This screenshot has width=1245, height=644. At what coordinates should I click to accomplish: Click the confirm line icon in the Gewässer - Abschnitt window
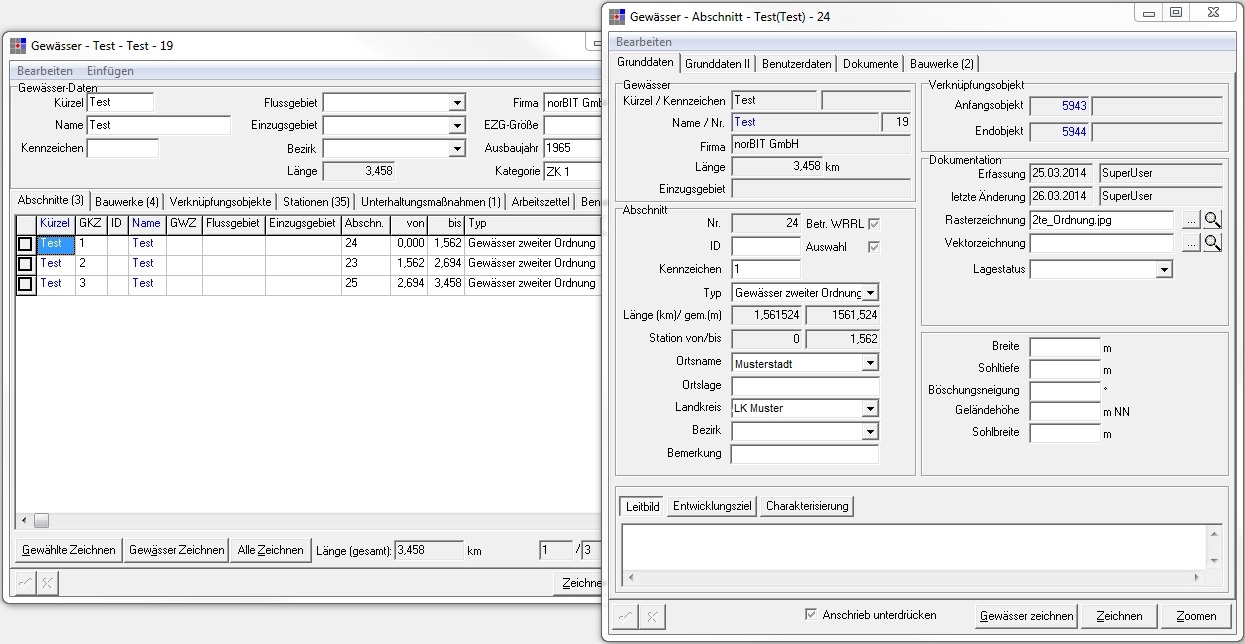(626, 617)
